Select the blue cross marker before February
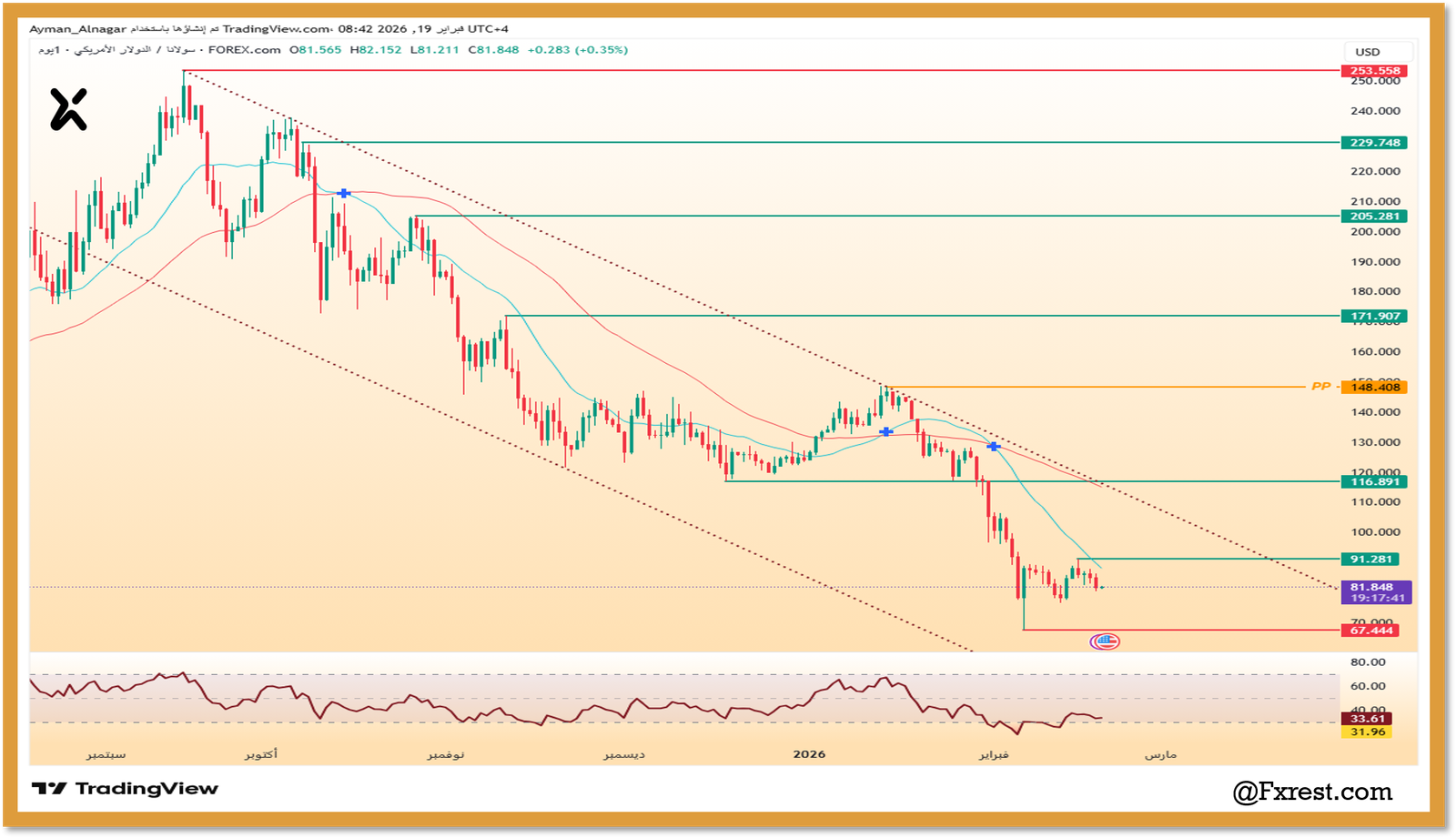 tap(994, 447)
